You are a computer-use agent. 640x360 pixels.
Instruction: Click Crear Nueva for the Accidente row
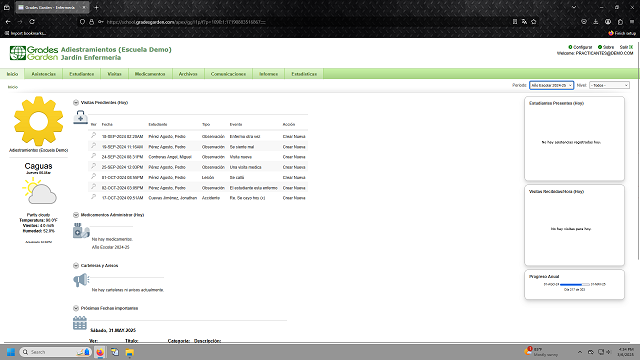pos(294,198)
